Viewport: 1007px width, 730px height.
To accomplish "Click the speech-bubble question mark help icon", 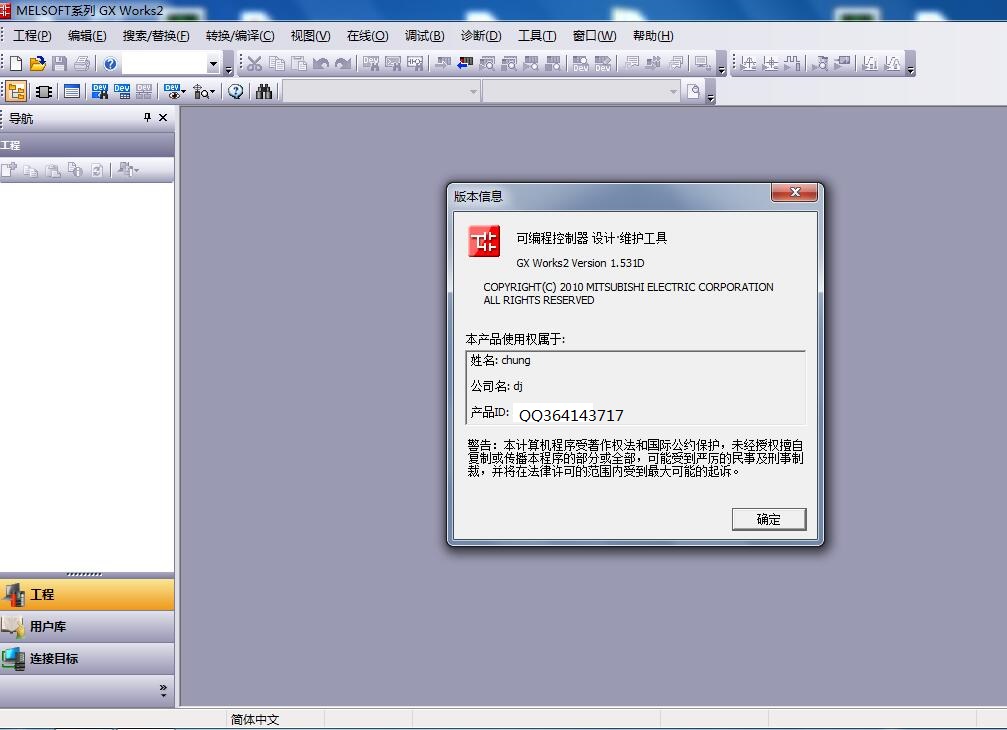I will [236, 92].
